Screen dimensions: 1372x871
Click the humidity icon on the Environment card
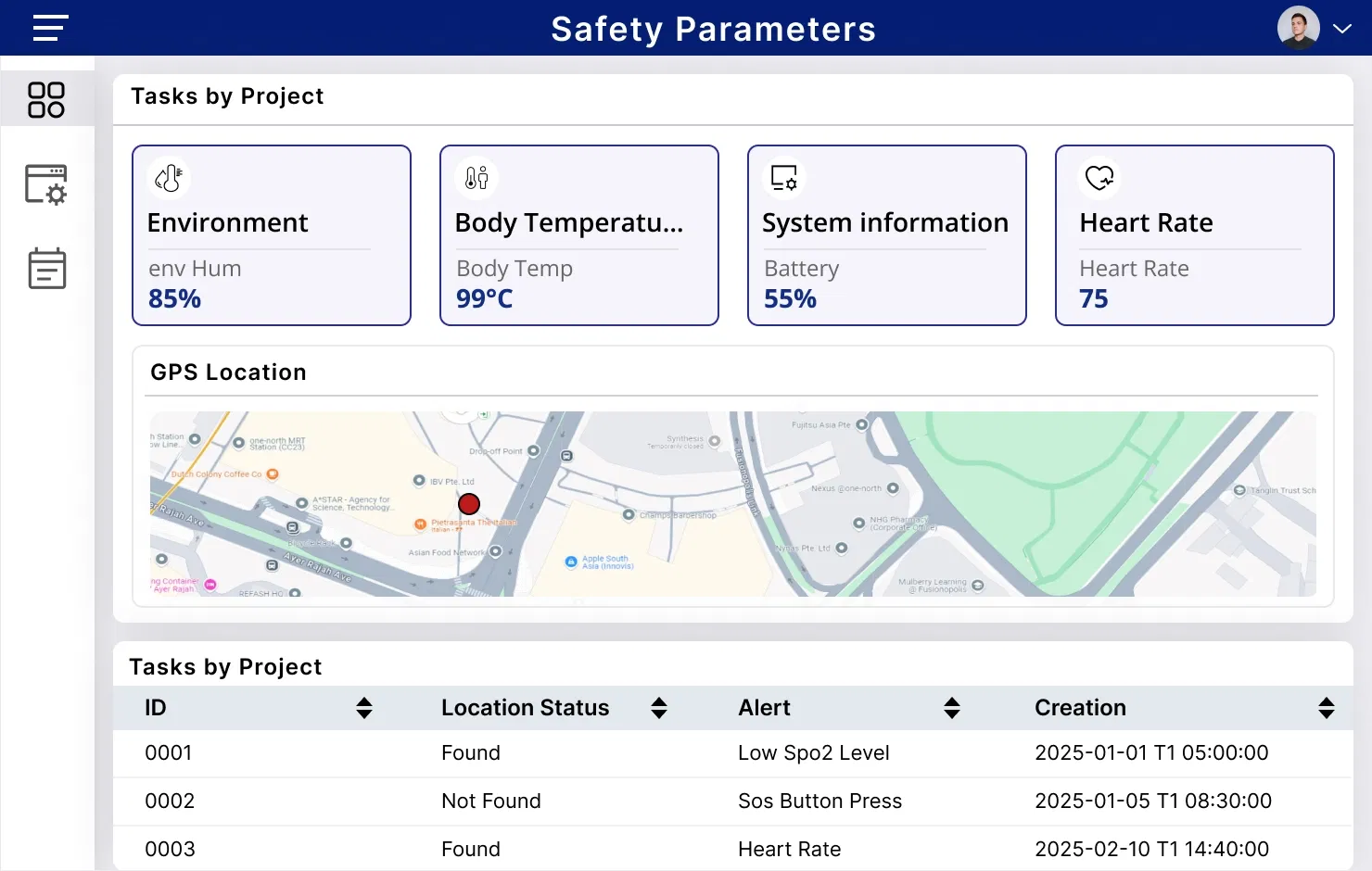tap(169, 177)
